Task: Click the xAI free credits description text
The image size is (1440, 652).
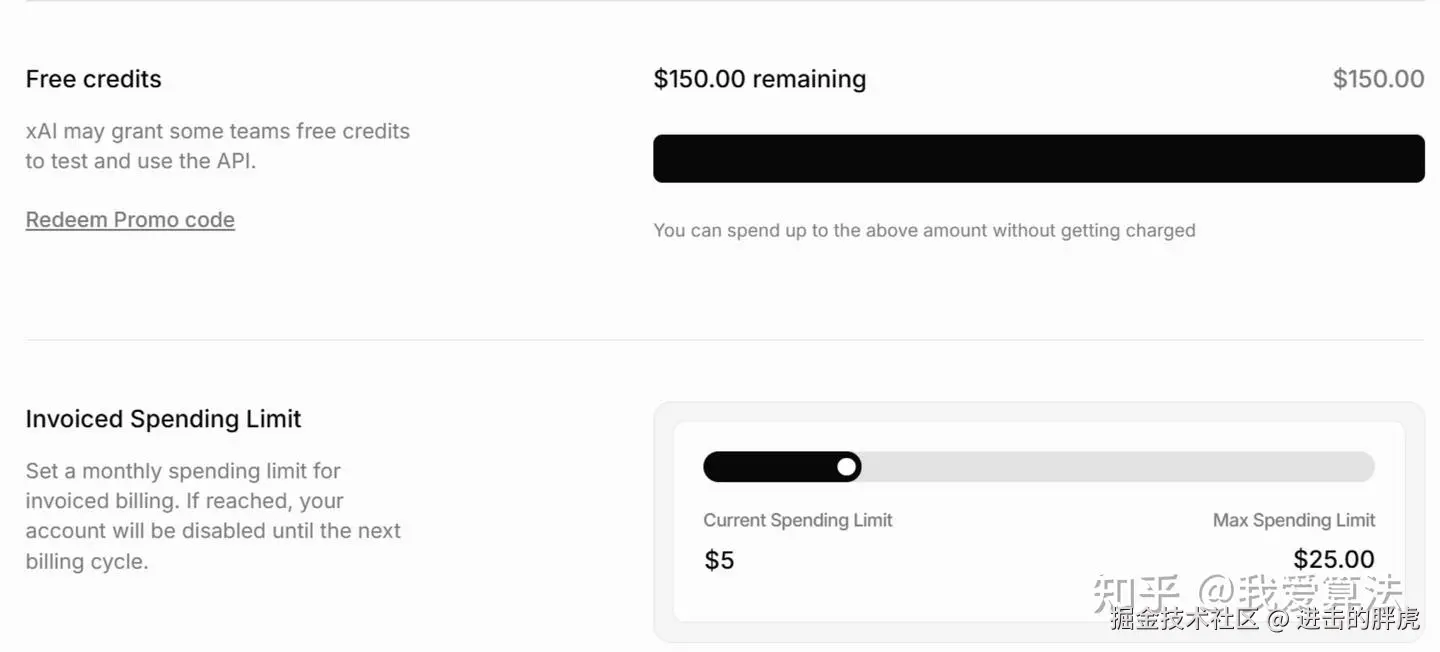Action: (217, 146)
